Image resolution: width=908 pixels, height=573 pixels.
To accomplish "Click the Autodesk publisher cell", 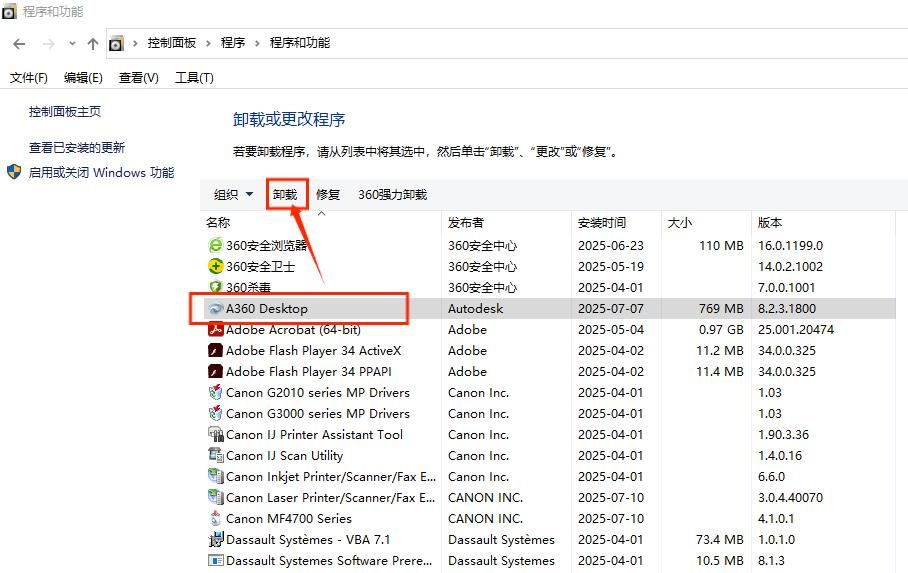I will (x=475, y=309).
